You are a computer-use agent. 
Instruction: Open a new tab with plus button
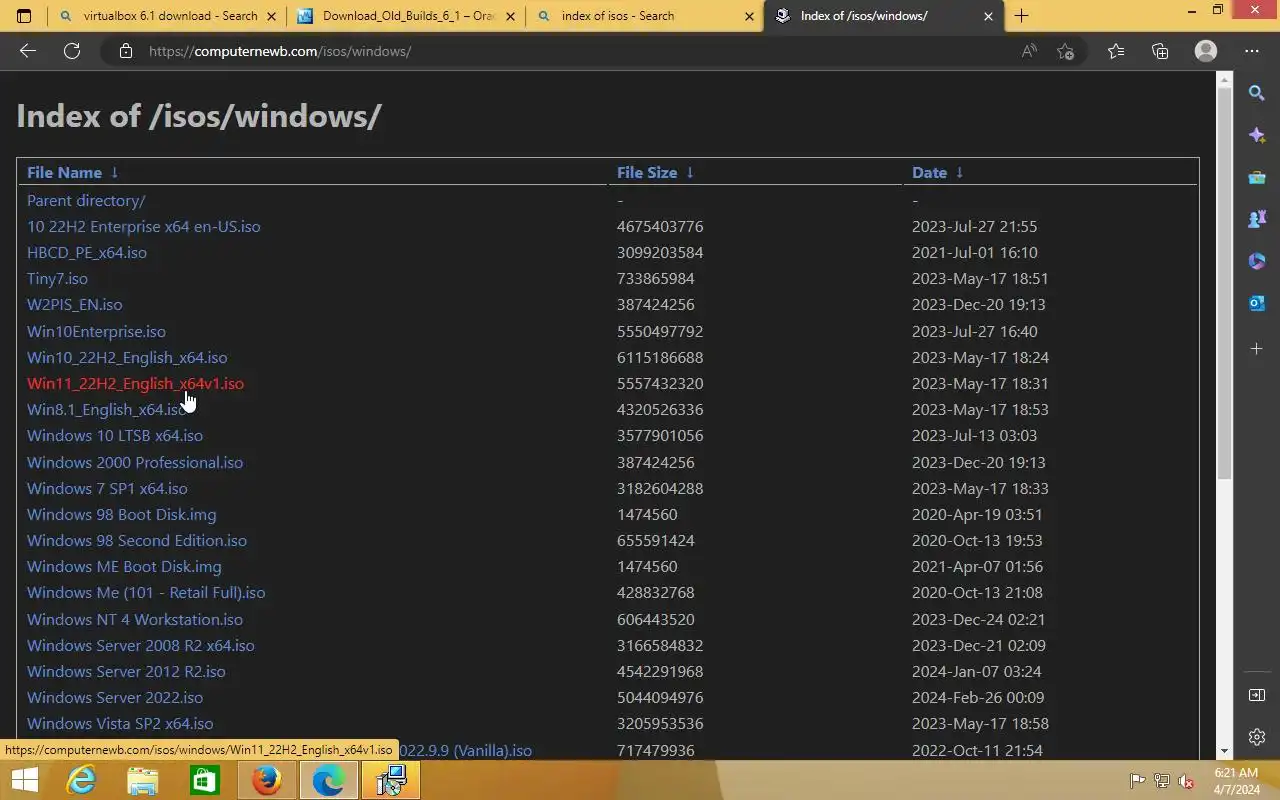coord(1021,16)
